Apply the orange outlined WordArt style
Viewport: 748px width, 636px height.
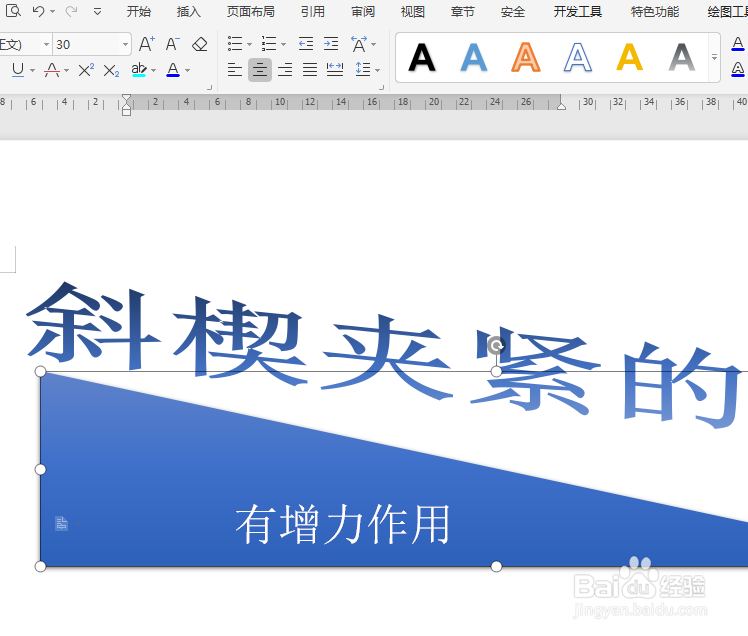526,57
